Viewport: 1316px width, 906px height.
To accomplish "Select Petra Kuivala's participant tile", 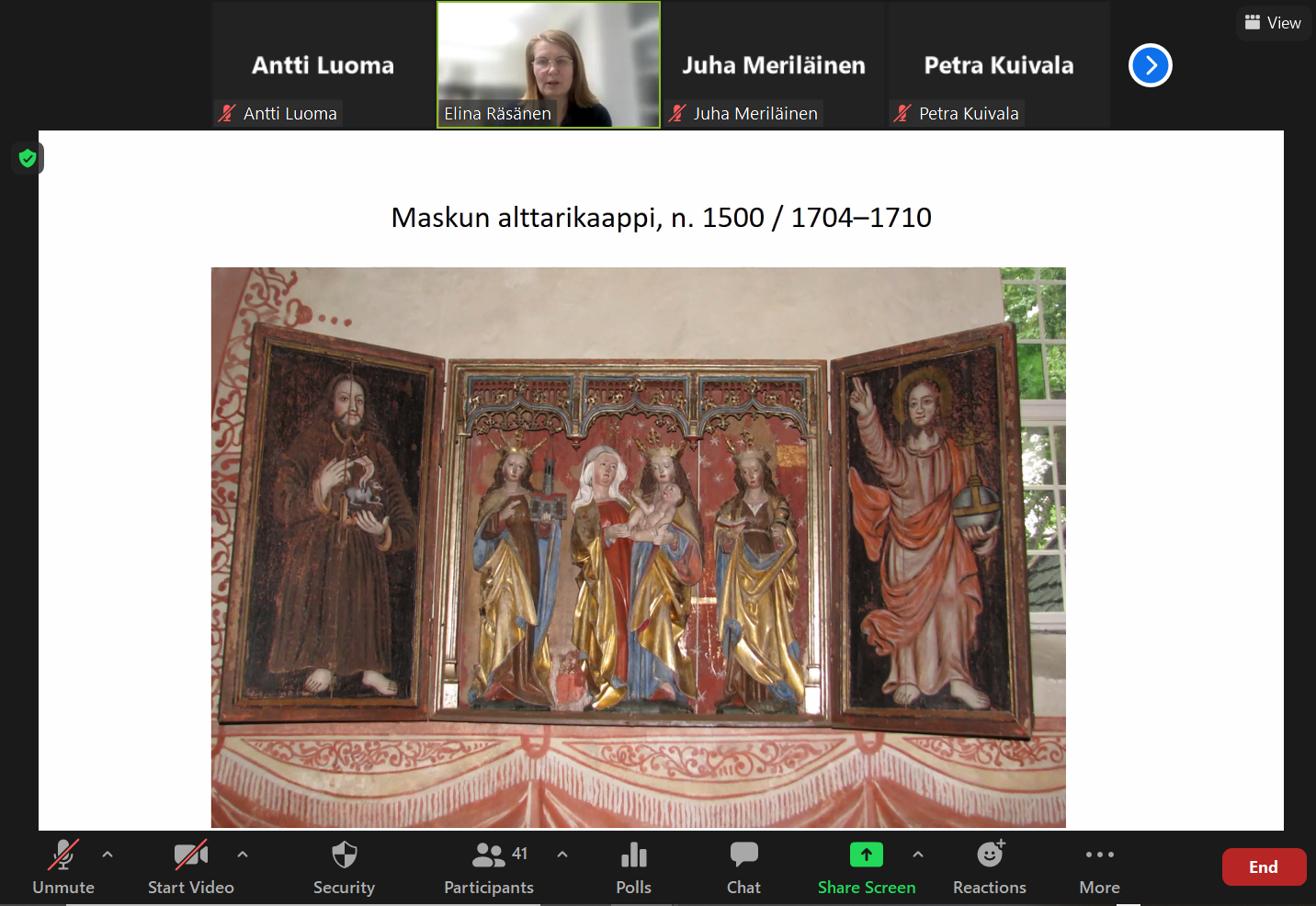I will (x=999, y=65).
